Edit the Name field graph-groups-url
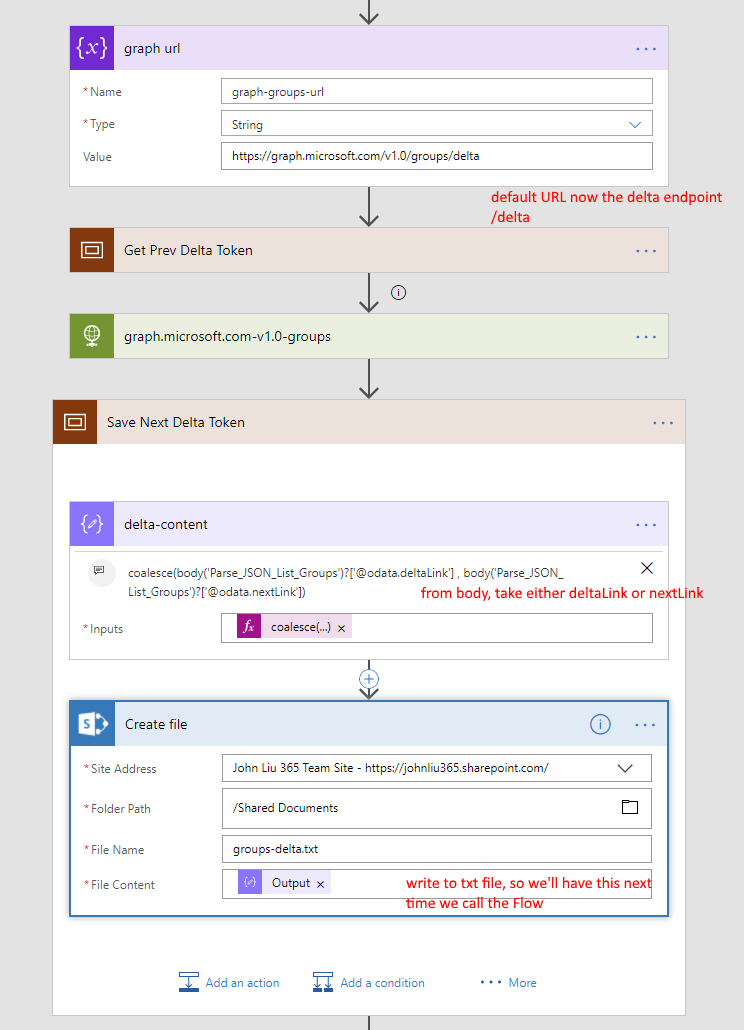 pos(436,92)
